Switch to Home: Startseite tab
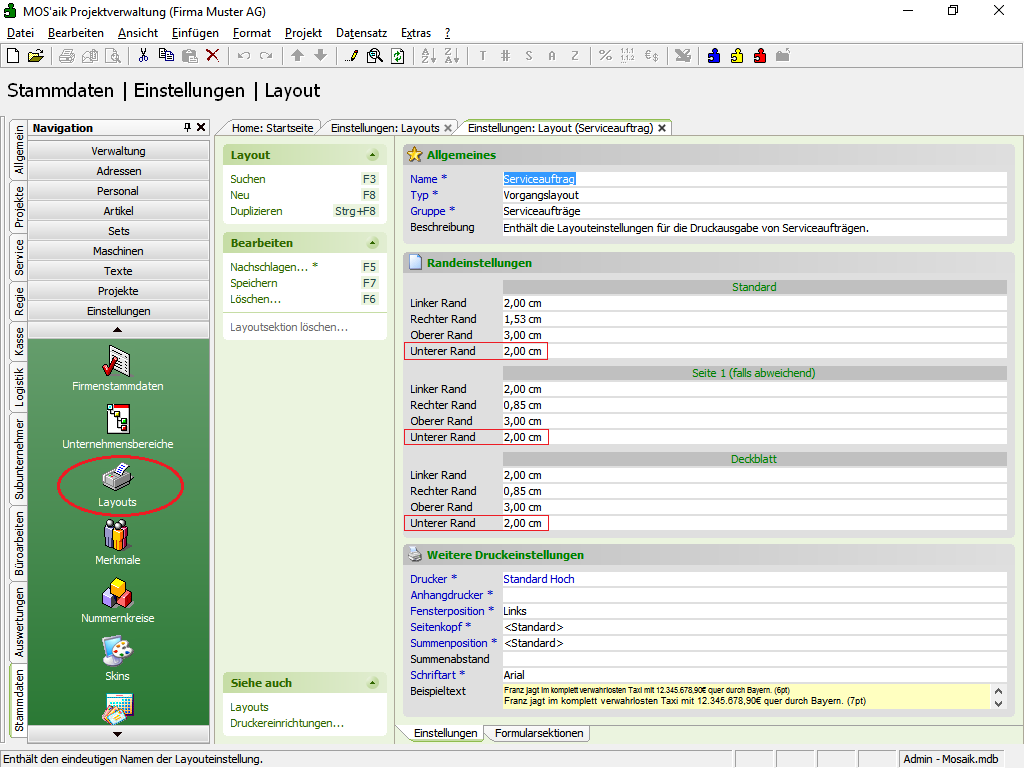Screen dimensions: 1024x768 coord(272,128)
